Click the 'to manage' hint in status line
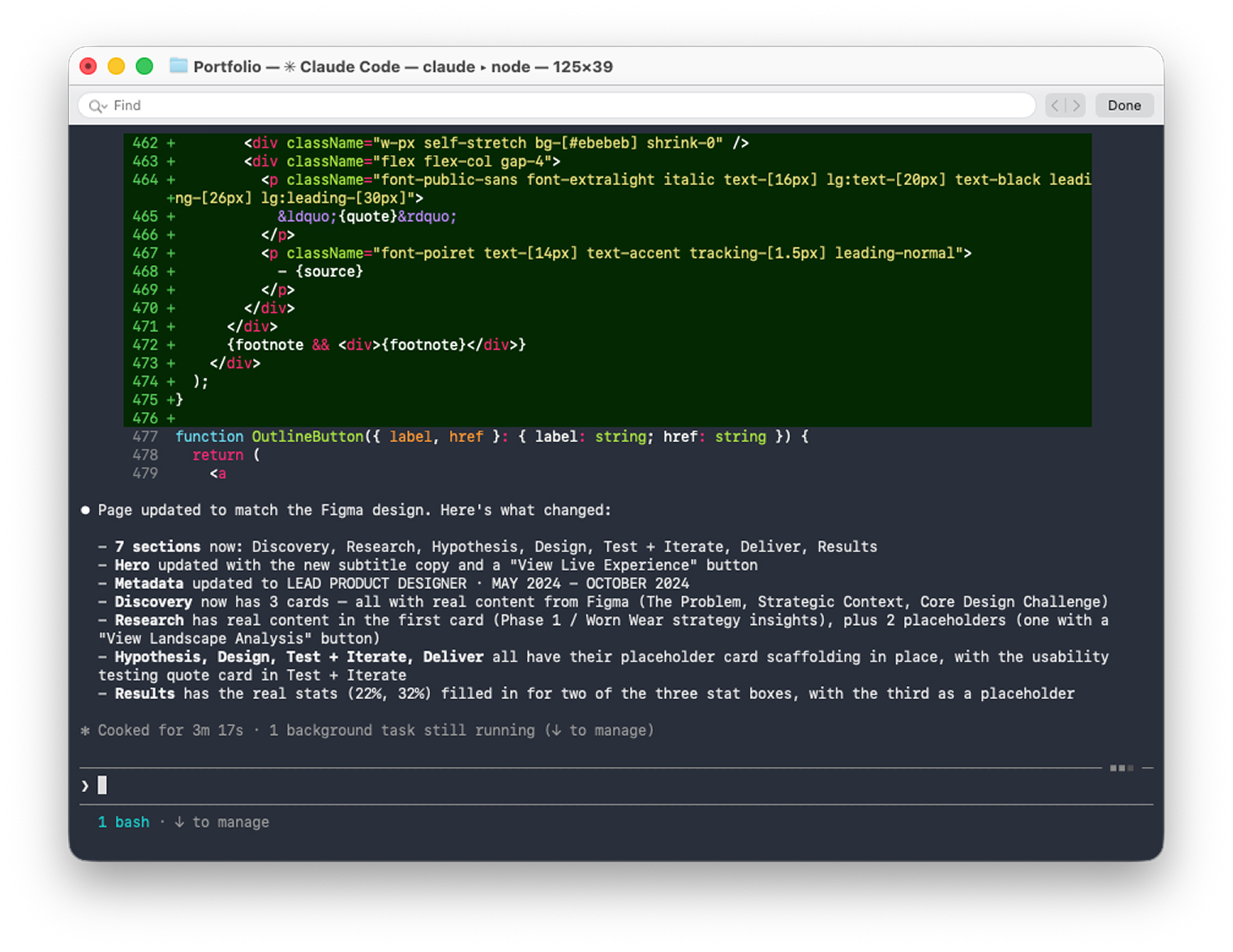This screenshot has height=952, width=1233. pos(230,822)
